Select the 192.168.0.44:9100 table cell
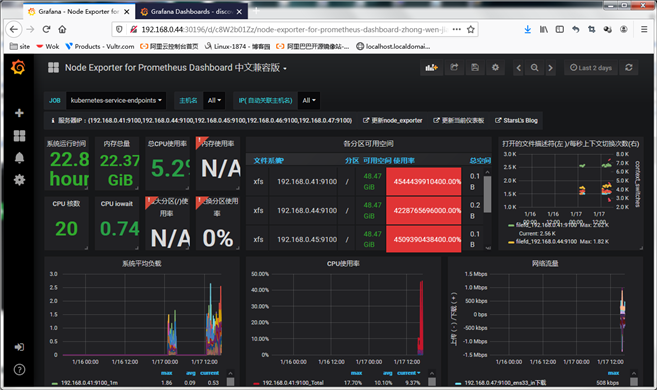The image size is (657, 390). tap(307, 210)
